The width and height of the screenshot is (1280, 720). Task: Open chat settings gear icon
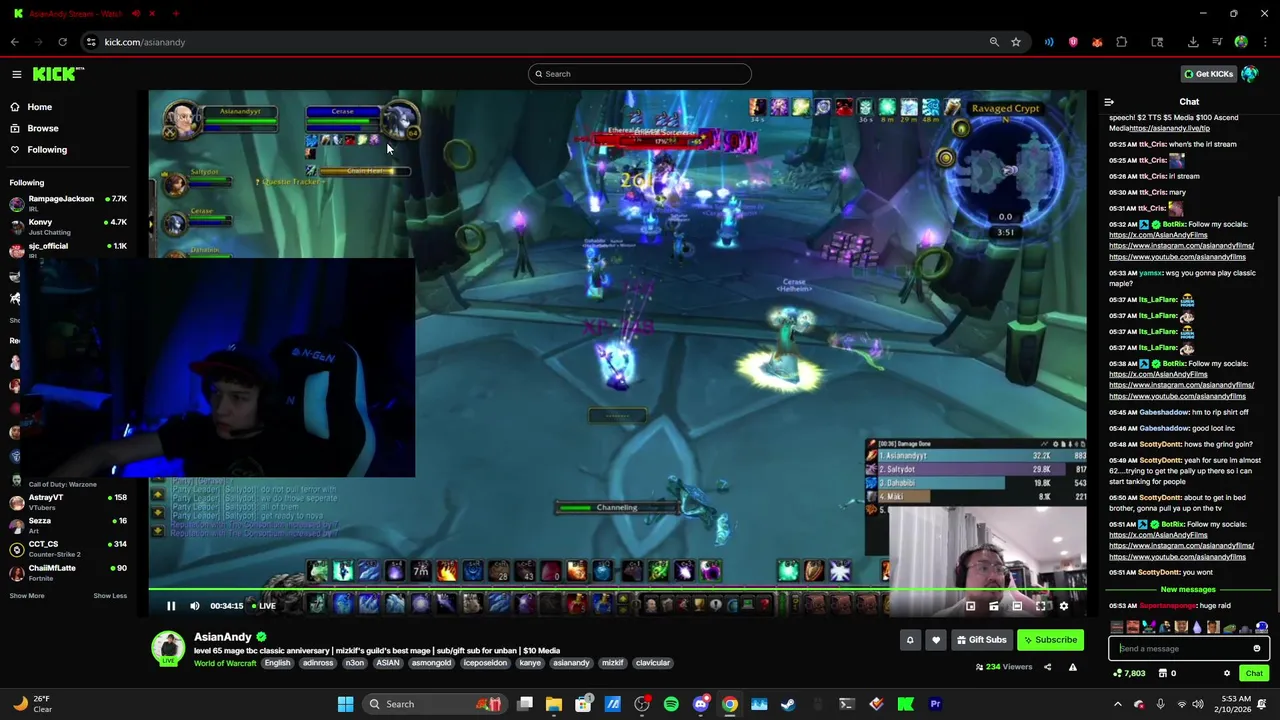pos(1227,674)
